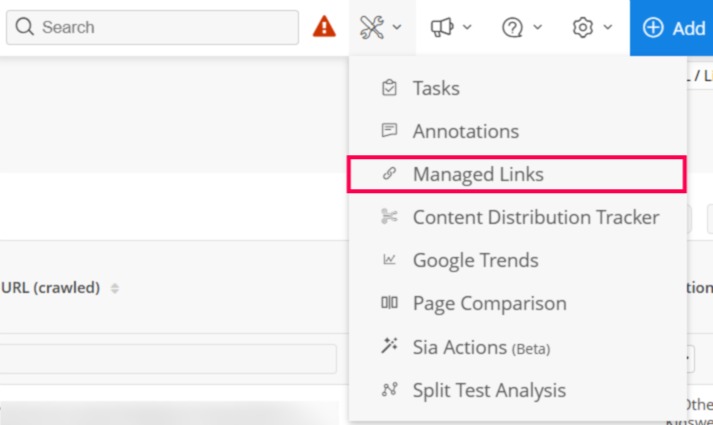The height and width of the screenshot is (425, 713).
Task: Open Tasks via its clipboard icon
Action: [390, 88]
